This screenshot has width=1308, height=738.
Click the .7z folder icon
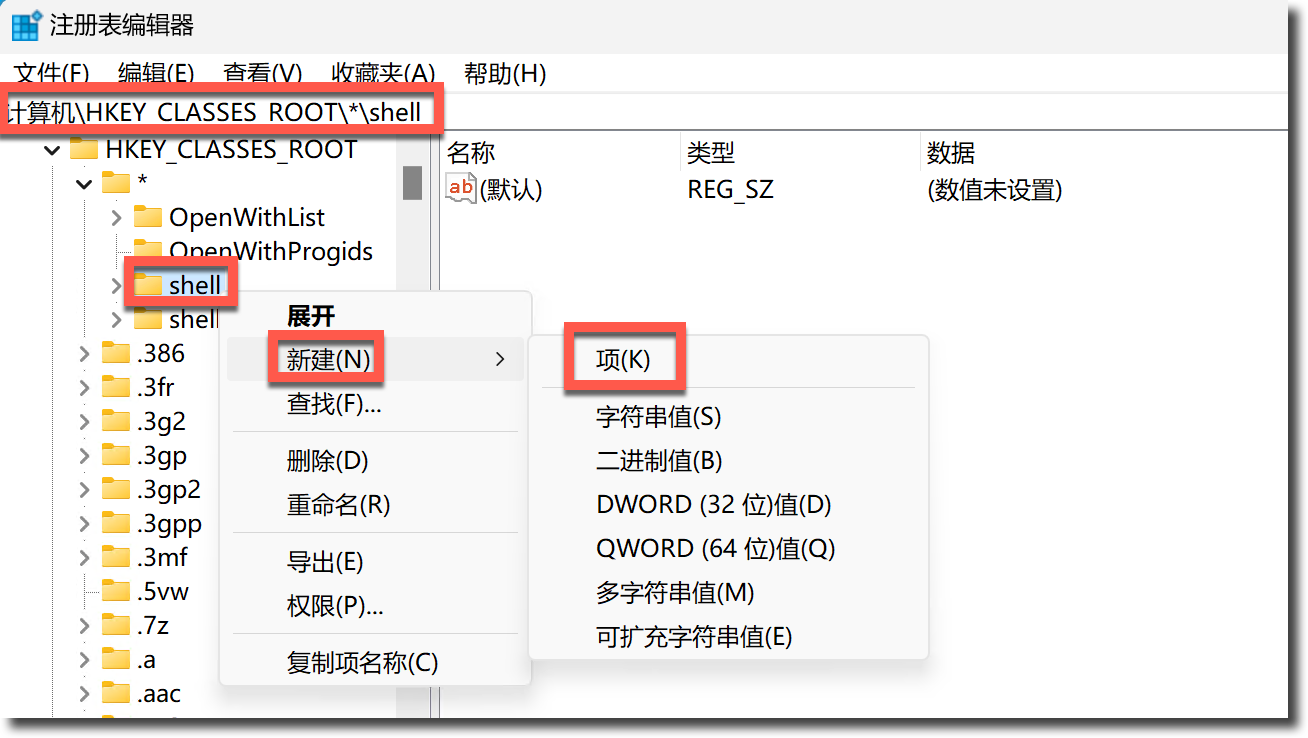click(x=116, y=625)
